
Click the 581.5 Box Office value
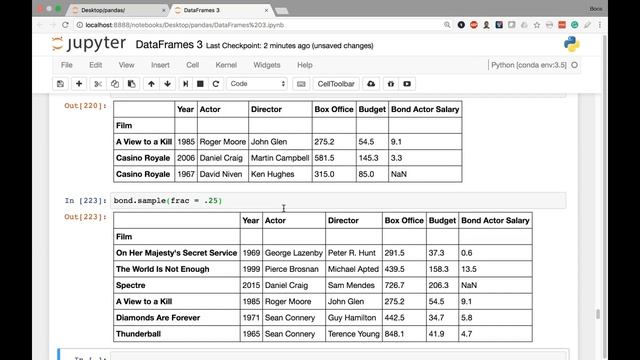324,158
